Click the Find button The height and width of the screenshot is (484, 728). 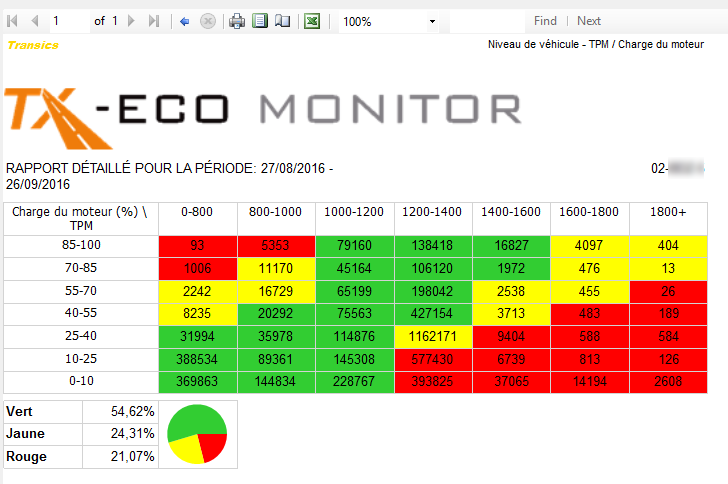[545, 21]
